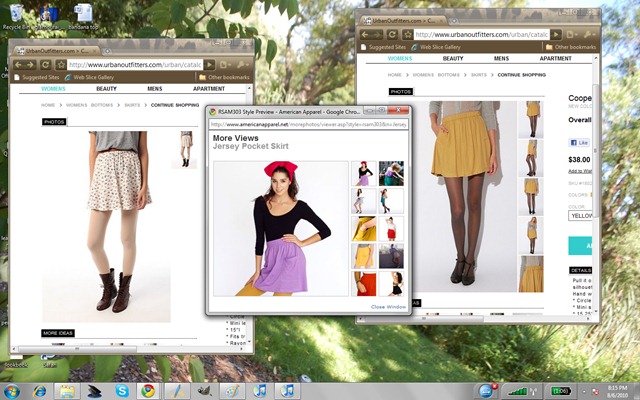Open Web Slice Gallery bookmark in left window
Viewport: 640px width, 400px height.
(89, 77)
